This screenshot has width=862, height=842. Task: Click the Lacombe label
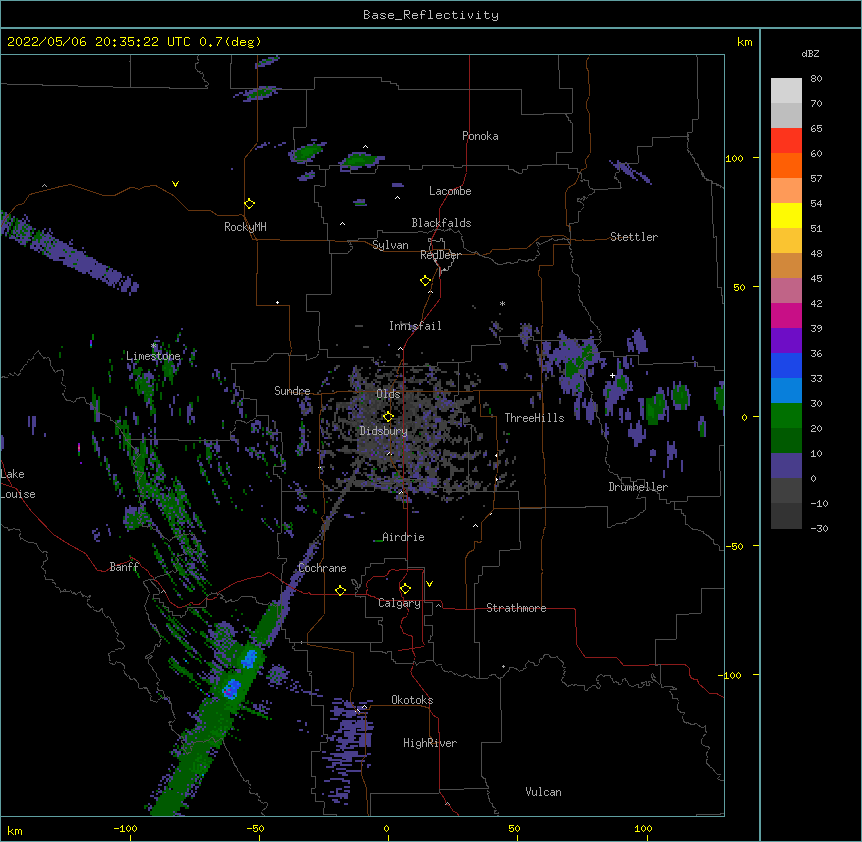pyautogui.click(x=450, y=191)
